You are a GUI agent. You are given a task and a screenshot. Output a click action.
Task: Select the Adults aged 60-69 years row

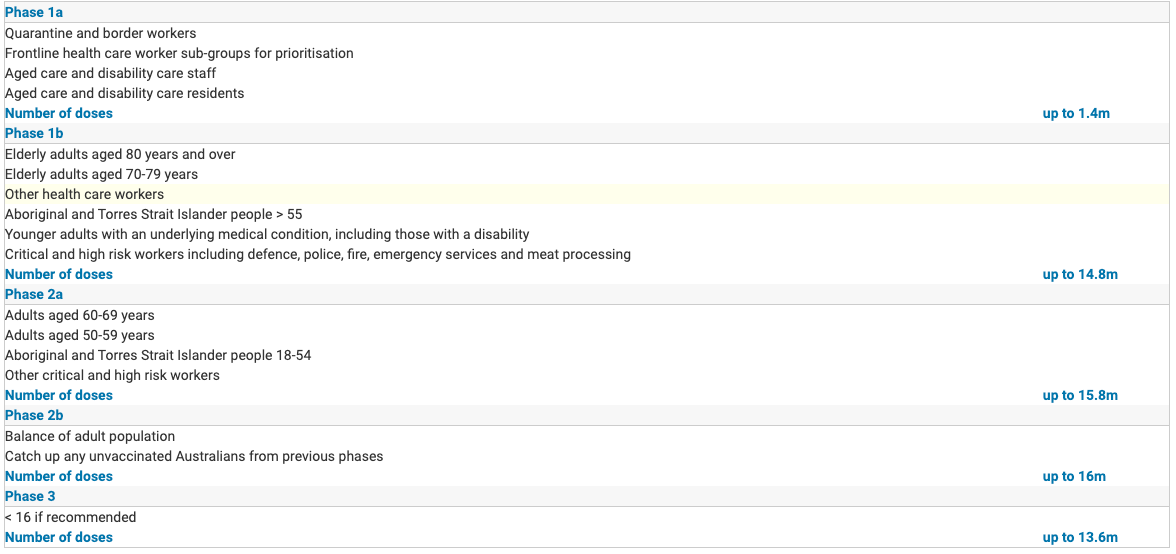[80, 315]
